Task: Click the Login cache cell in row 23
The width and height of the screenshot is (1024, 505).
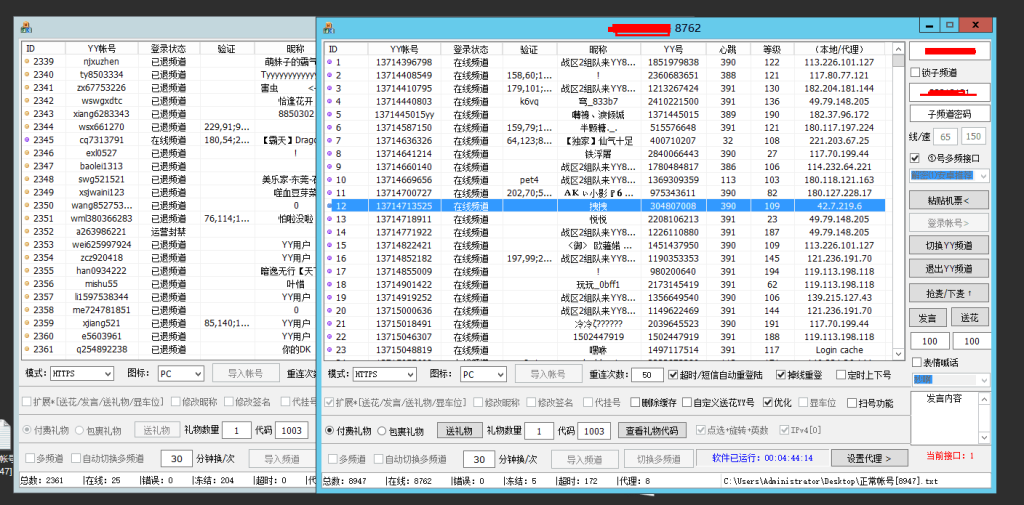Action: click(839, 350)
